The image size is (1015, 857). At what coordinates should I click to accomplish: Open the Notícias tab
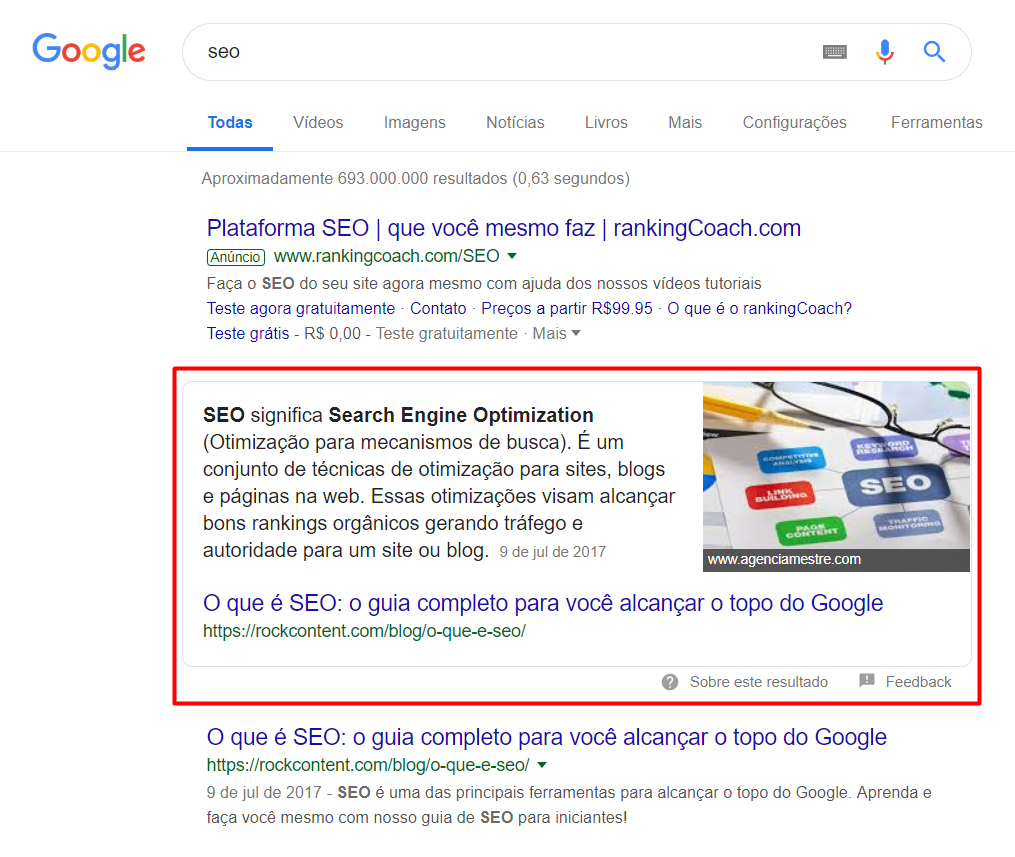coord(515,122)
